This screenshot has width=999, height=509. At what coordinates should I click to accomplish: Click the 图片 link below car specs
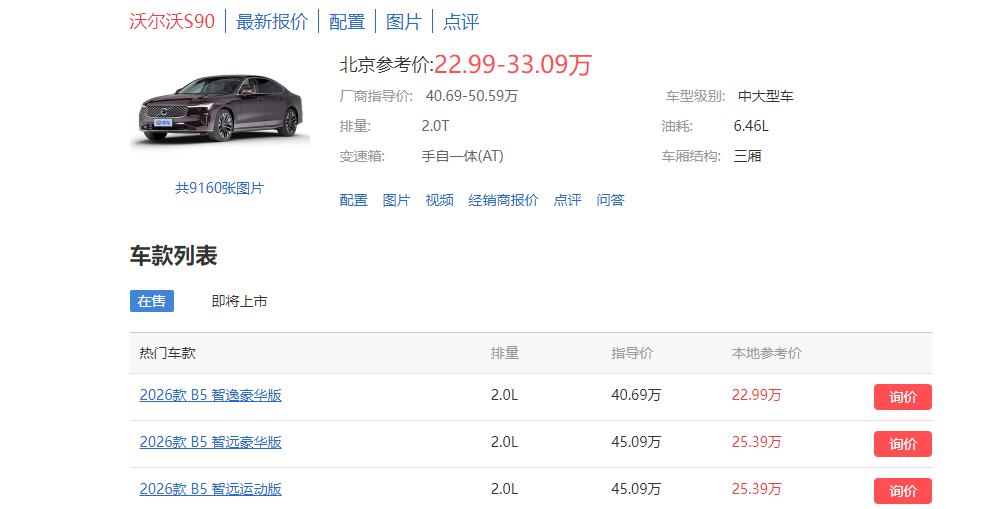pyautogui.click(x=396, y=200)
